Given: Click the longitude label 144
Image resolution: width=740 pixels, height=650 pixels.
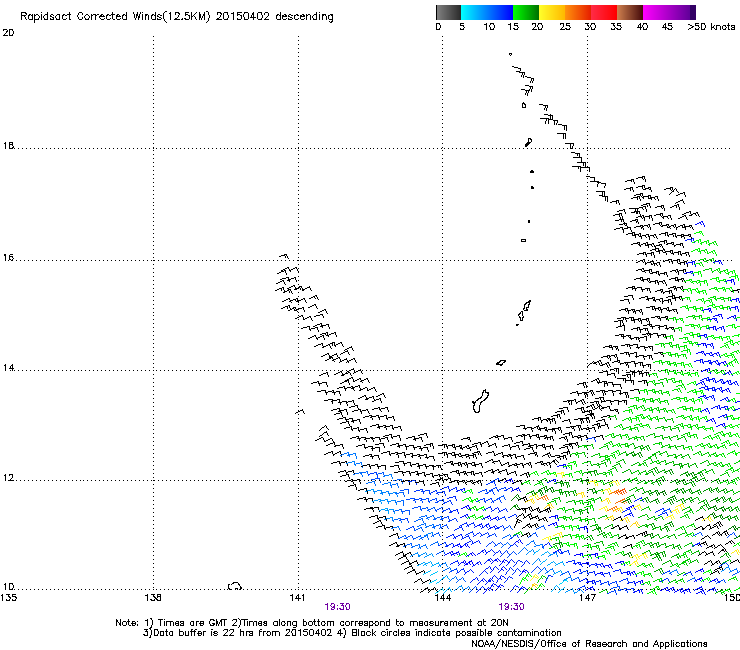Looking at the screenshot, I should tap(442, 598).
